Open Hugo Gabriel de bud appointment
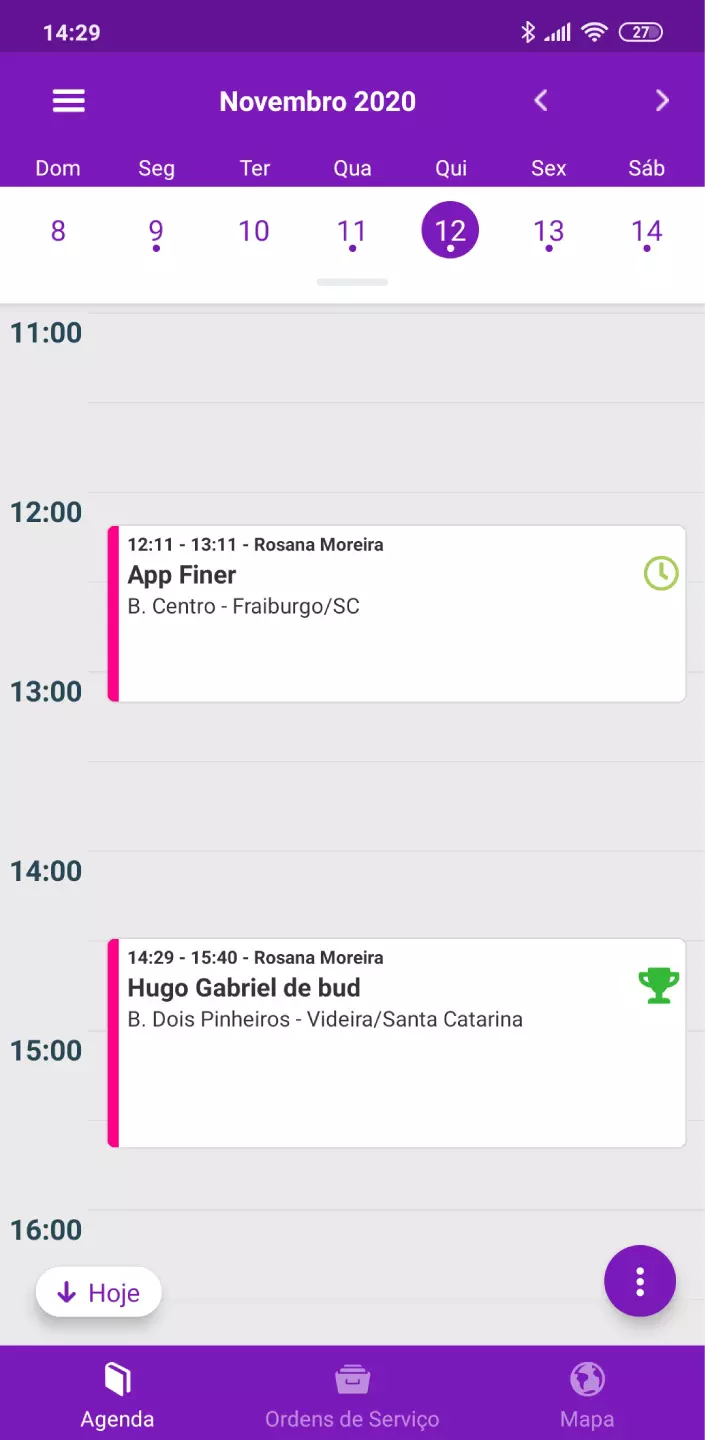This screenshot has width=705, height=1440. (x=397, y=1043)
